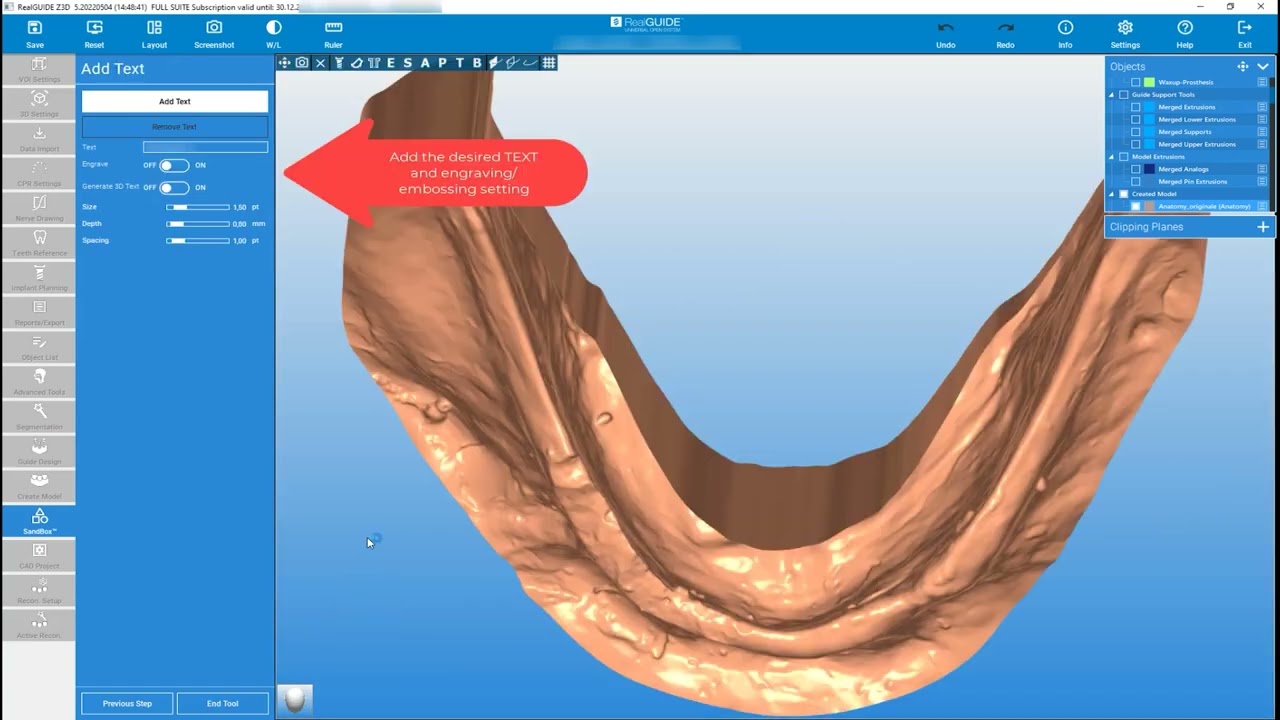1280x720 pixels.
Task: Click the Previous Step button
Action: 127,703
